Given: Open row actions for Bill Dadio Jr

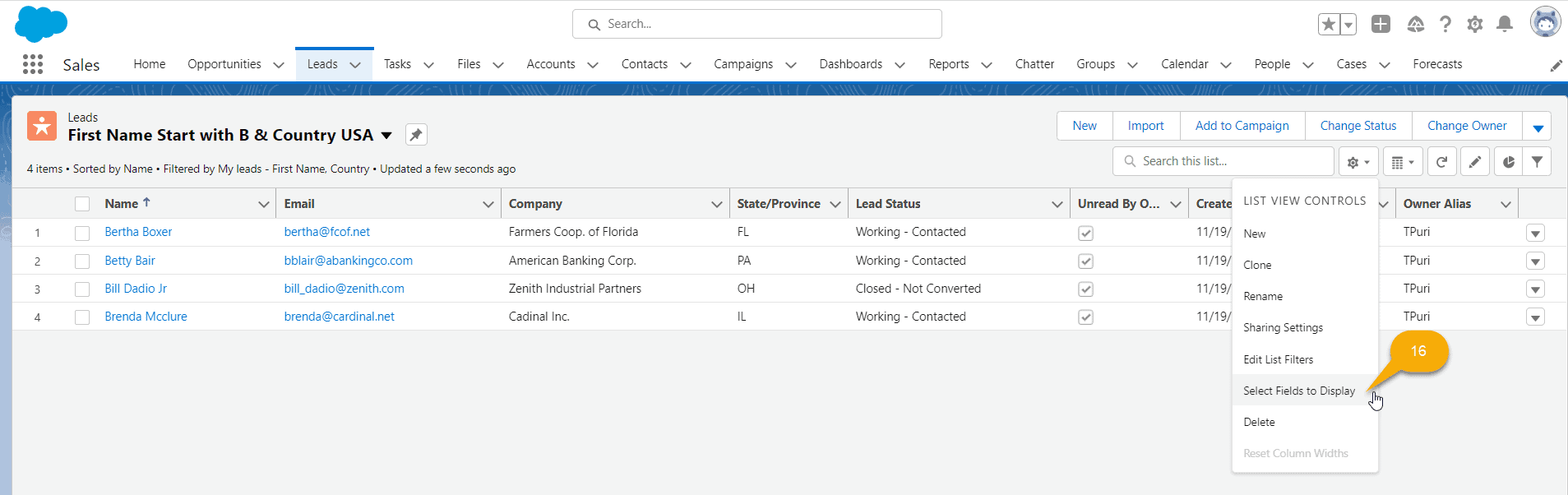Looking at the screenshot, I should click(x=1535, y=289).
